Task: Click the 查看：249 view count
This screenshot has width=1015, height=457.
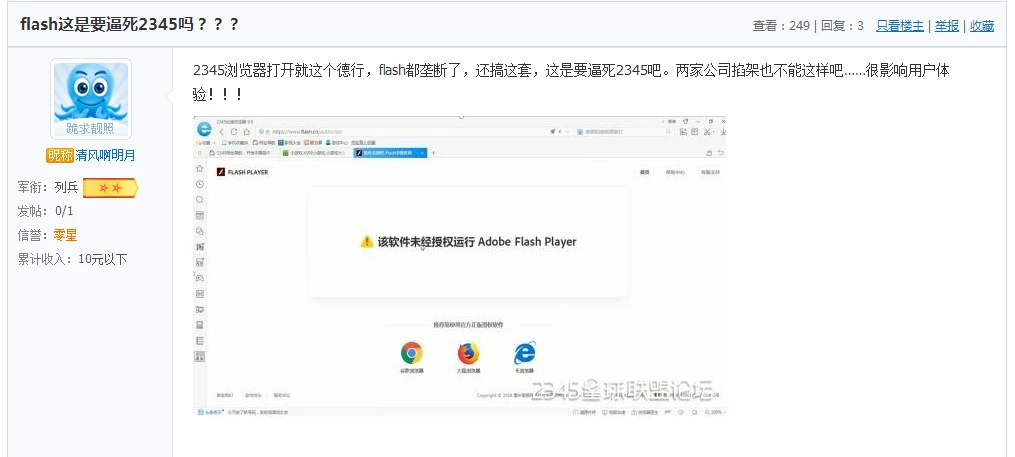Action: [781, 26]
